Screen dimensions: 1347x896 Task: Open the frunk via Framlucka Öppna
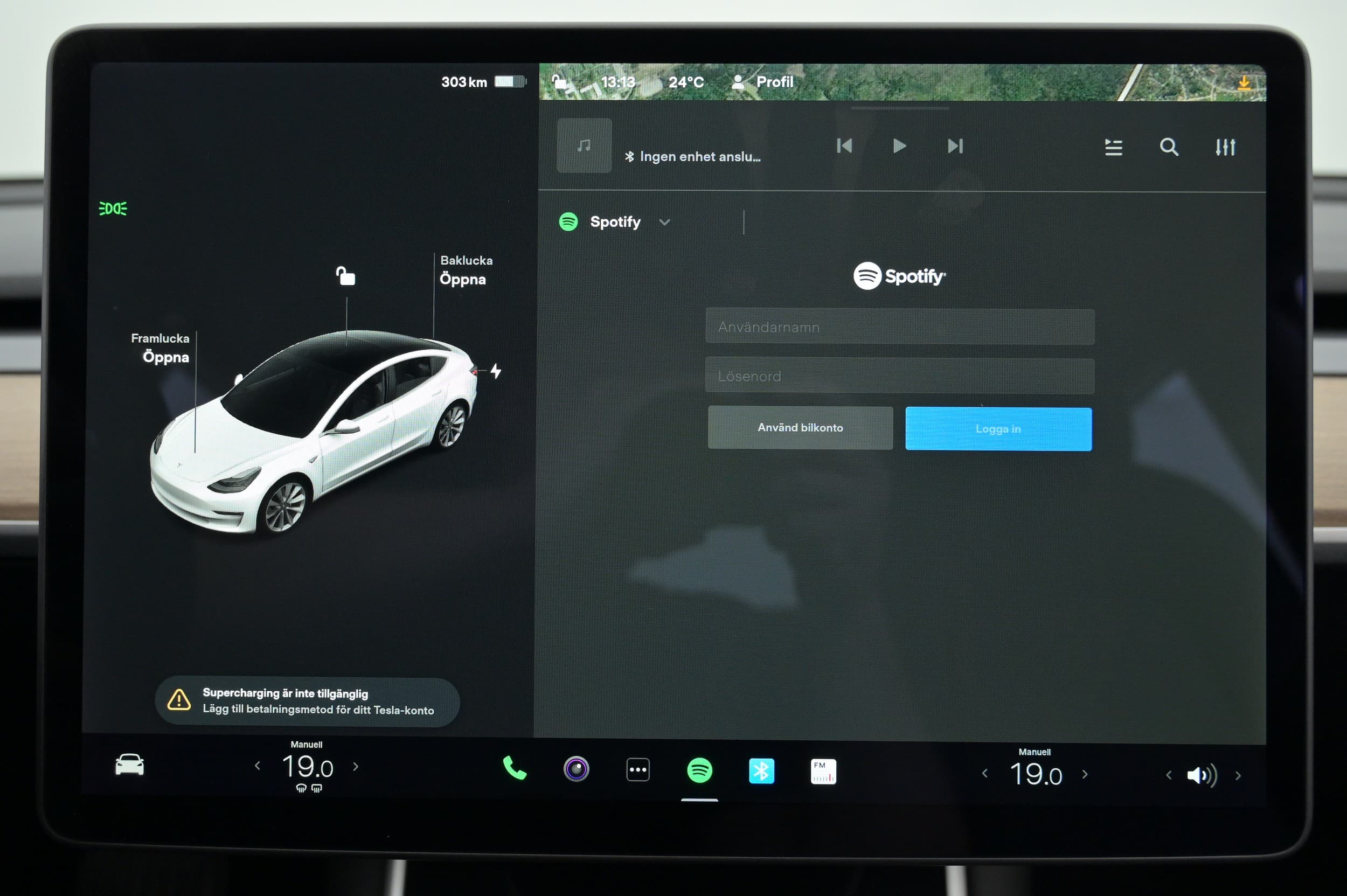(x=161, y=348)
